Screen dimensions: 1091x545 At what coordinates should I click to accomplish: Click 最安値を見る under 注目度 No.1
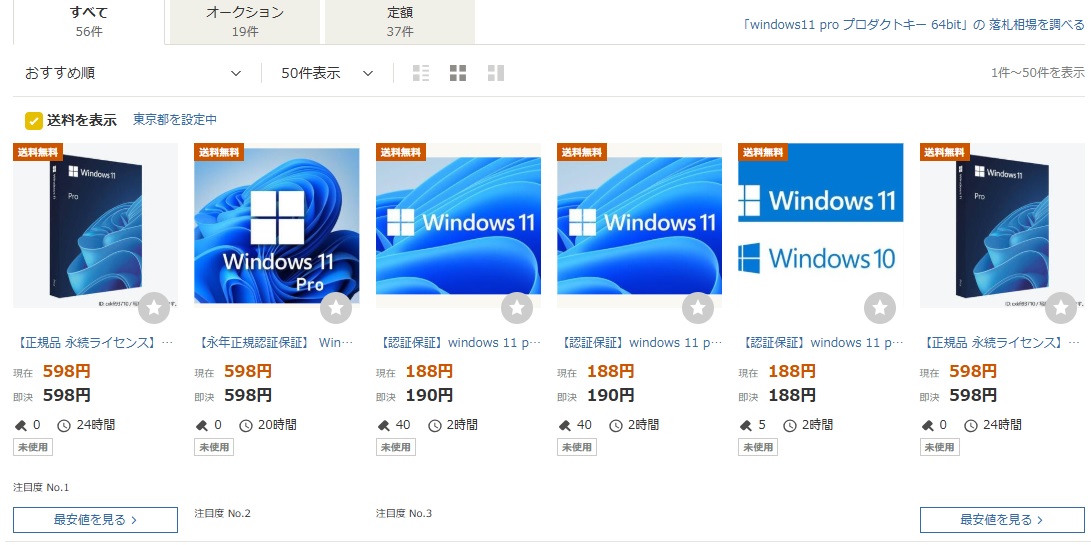[95, 520]
